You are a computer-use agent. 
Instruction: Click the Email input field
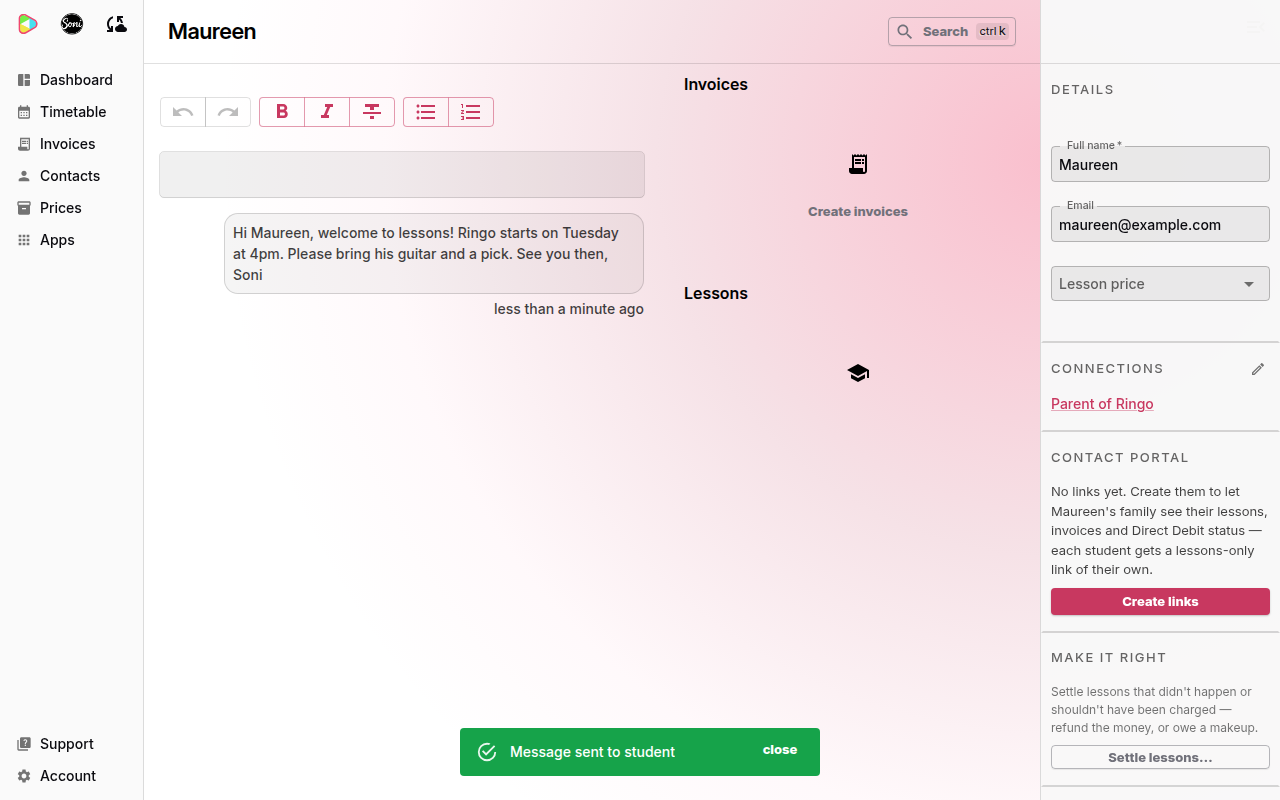click(x=1160, y=225)
